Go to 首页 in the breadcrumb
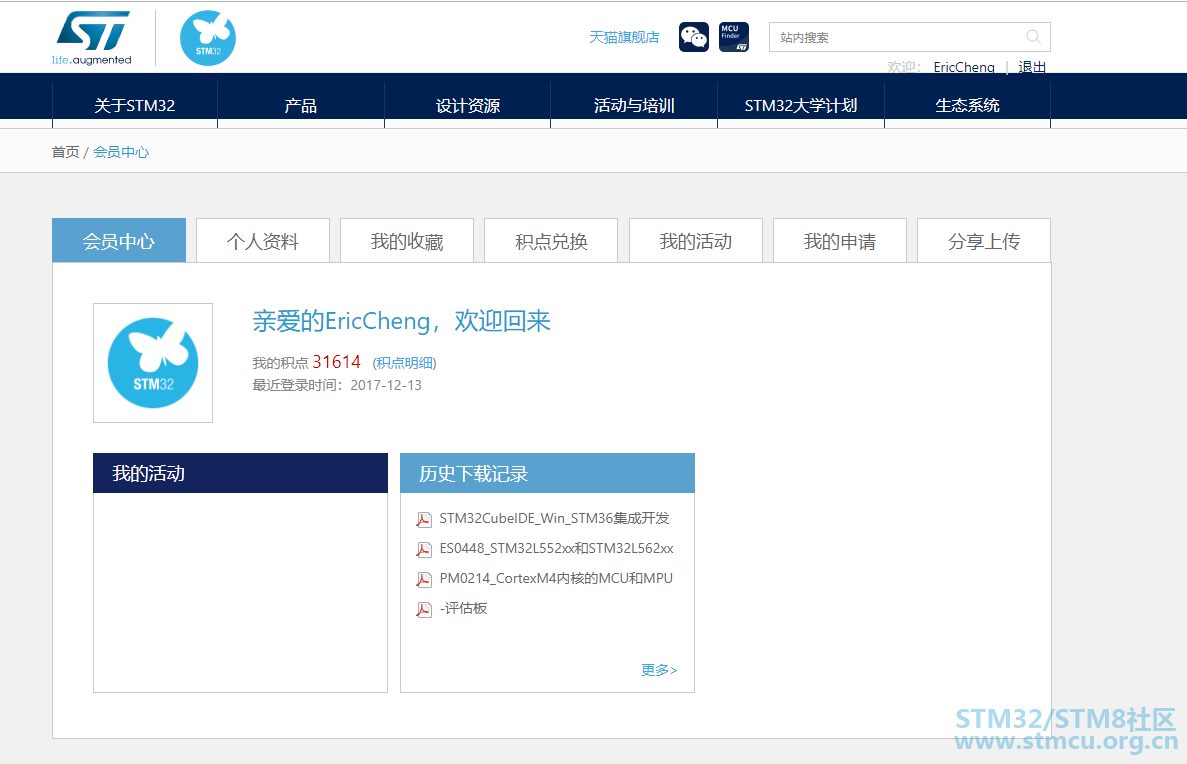Image resolution: width=1187 pixels, height=764 pixels. coord(65,152)
